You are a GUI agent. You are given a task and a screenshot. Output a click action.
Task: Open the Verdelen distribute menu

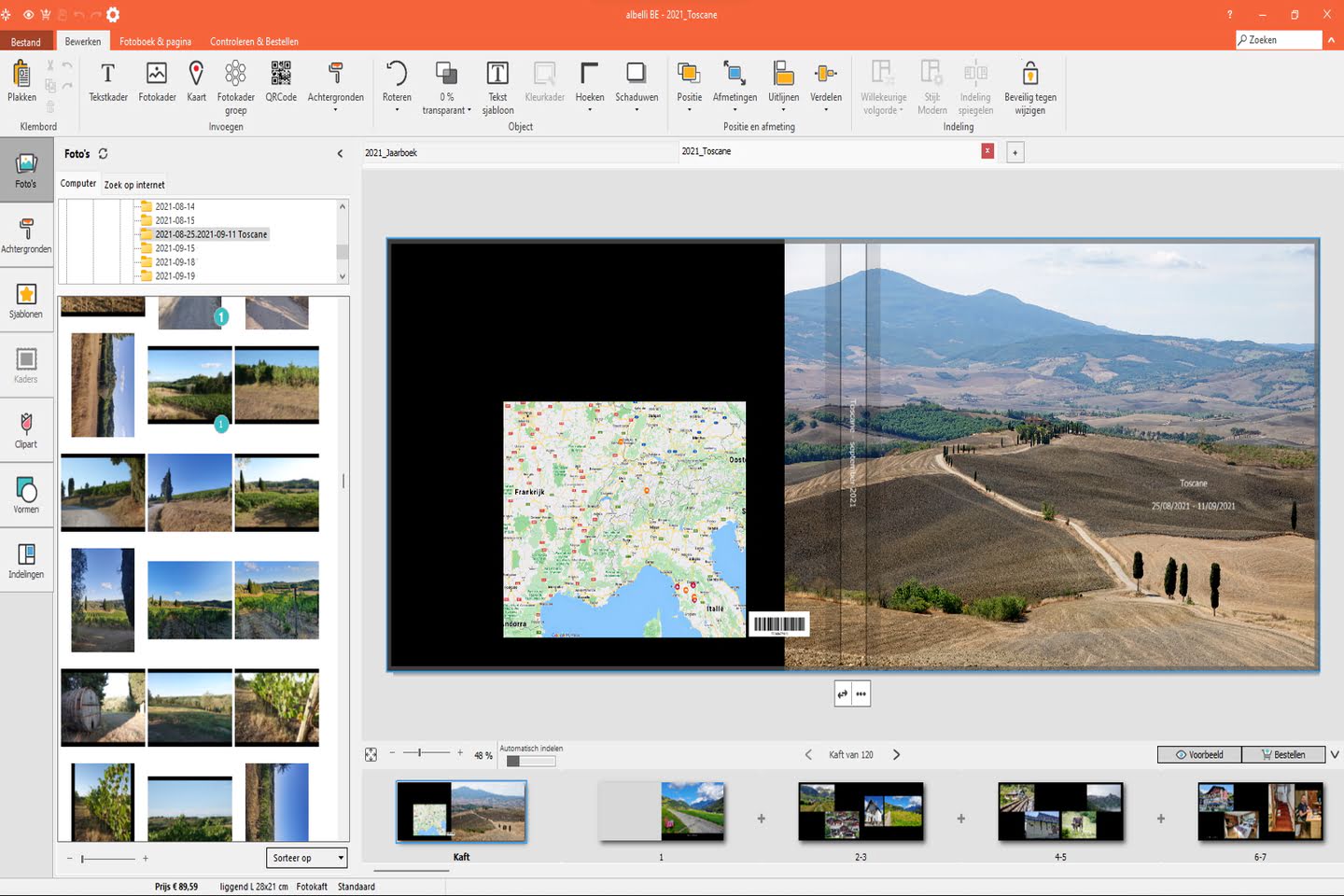[x=825, y=87]
